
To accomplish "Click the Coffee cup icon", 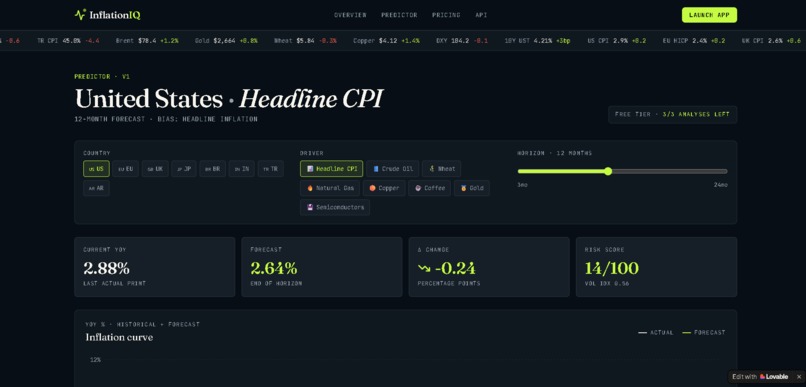I will coord(418,188).
